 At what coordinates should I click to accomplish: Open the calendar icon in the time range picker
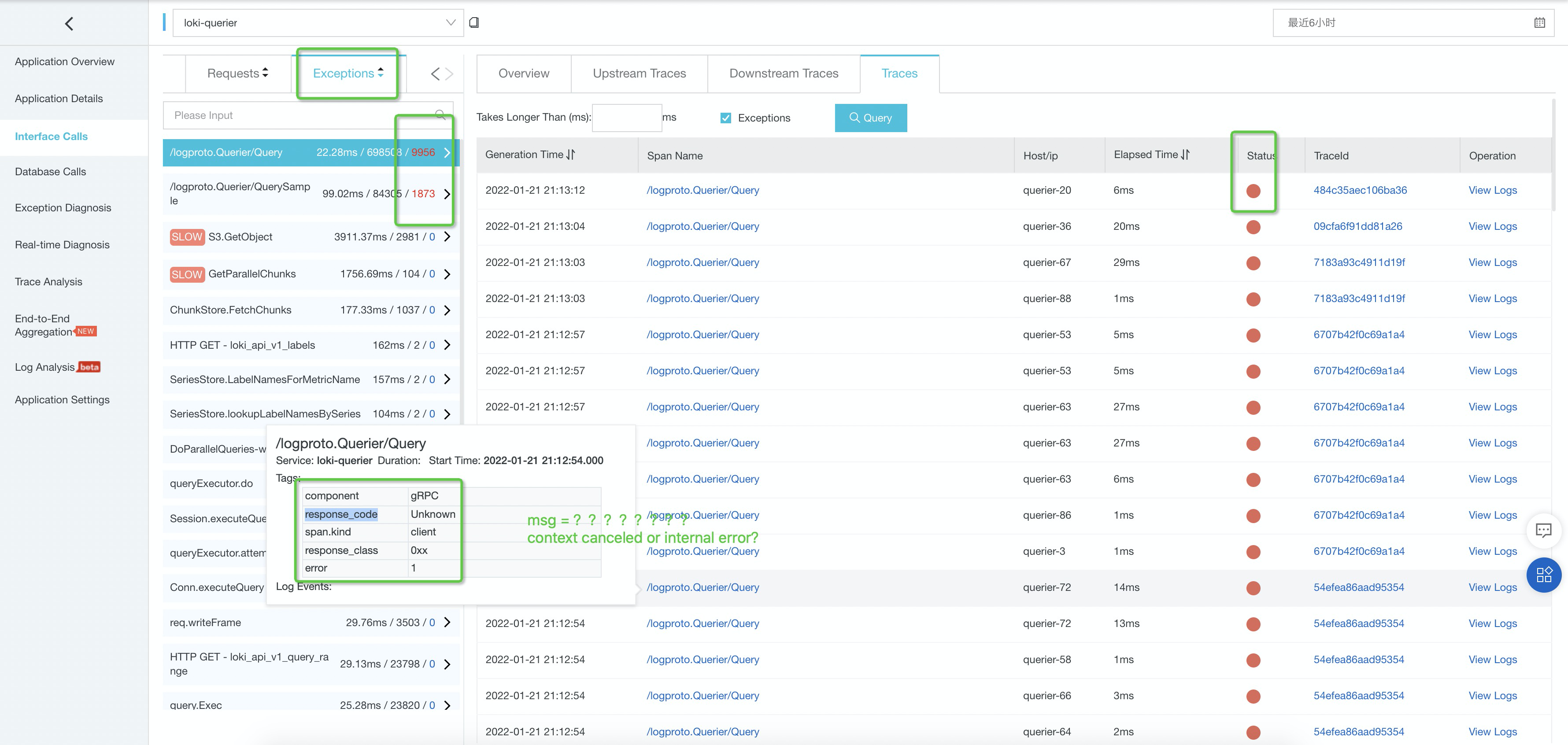(x=1539, y=22)
